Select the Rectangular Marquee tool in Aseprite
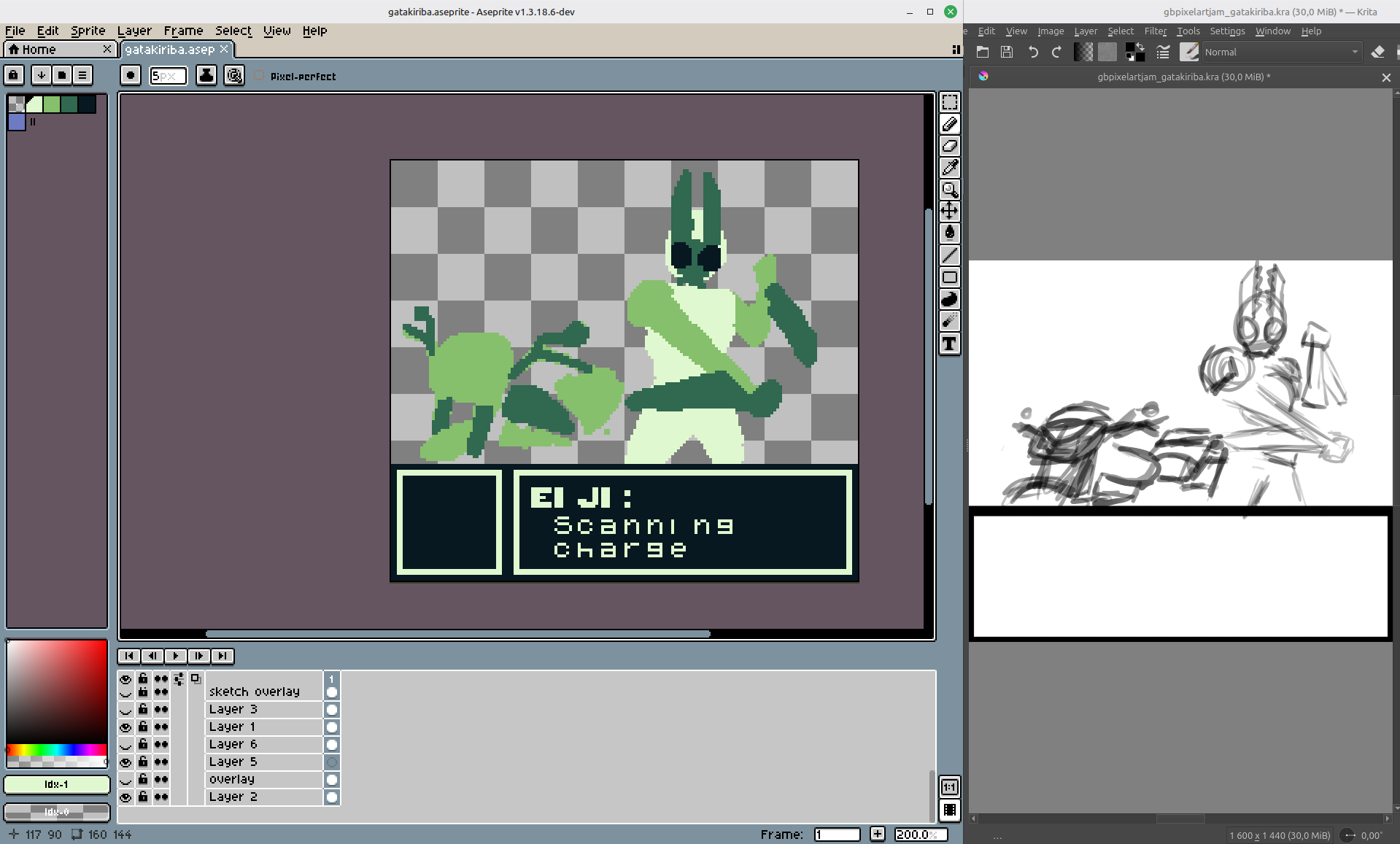 (949, 102)
